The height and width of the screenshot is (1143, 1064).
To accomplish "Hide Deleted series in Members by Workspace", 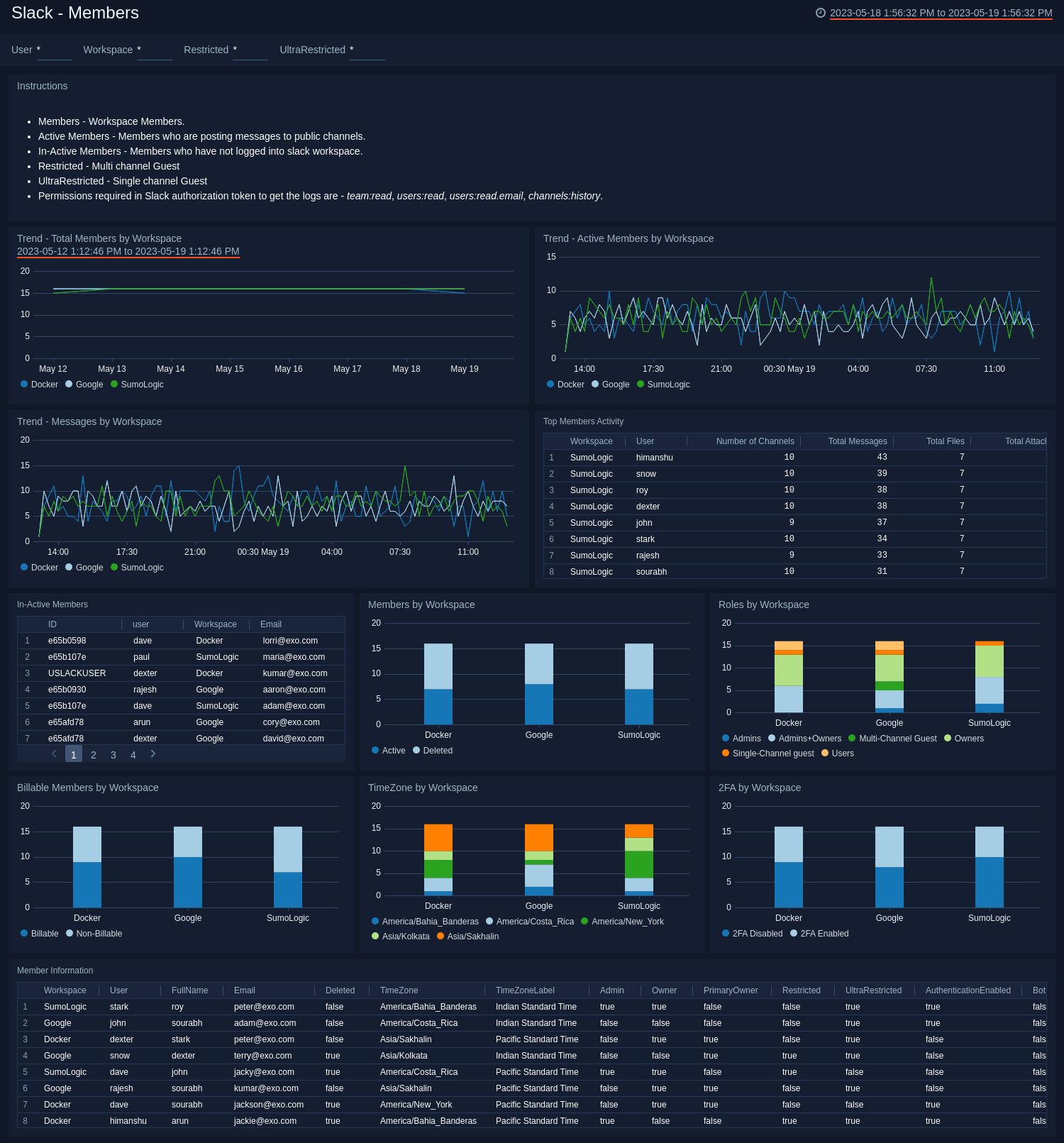I will click(x=432, y=751).
